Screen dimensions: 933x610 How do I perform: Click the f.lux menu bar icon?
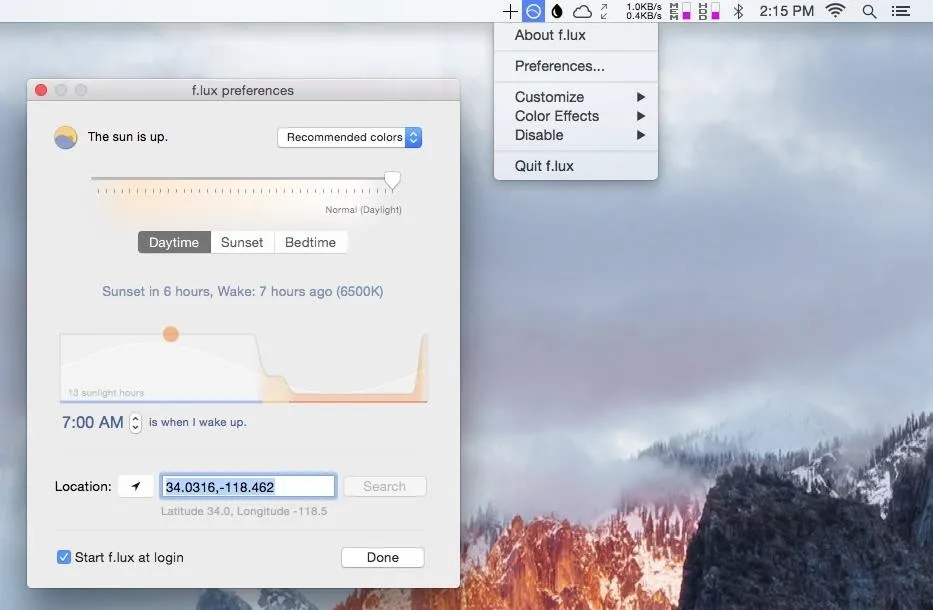coord(533,11)
